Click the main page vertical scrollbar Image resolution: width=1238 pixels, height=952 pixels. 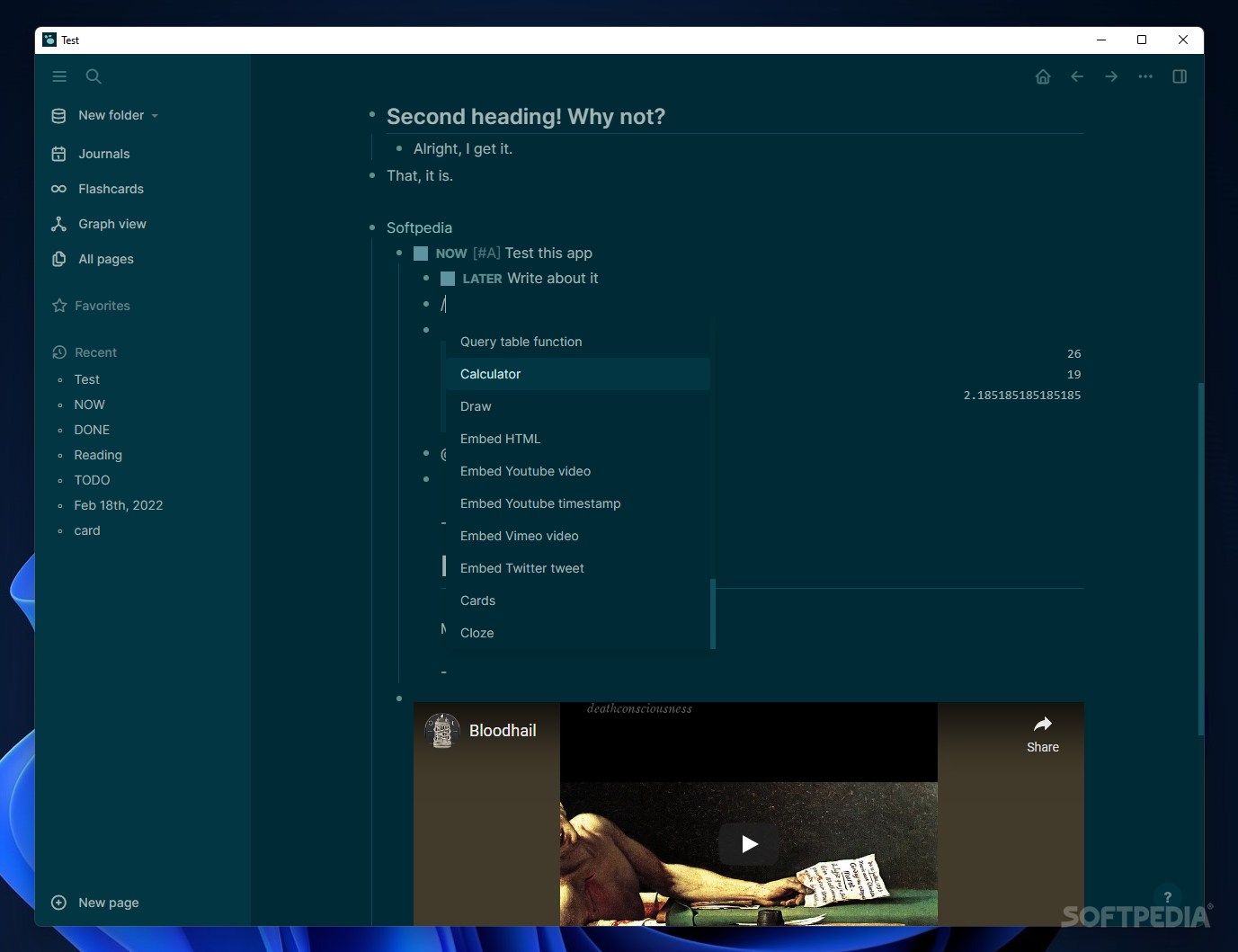tap(1200, 559)
